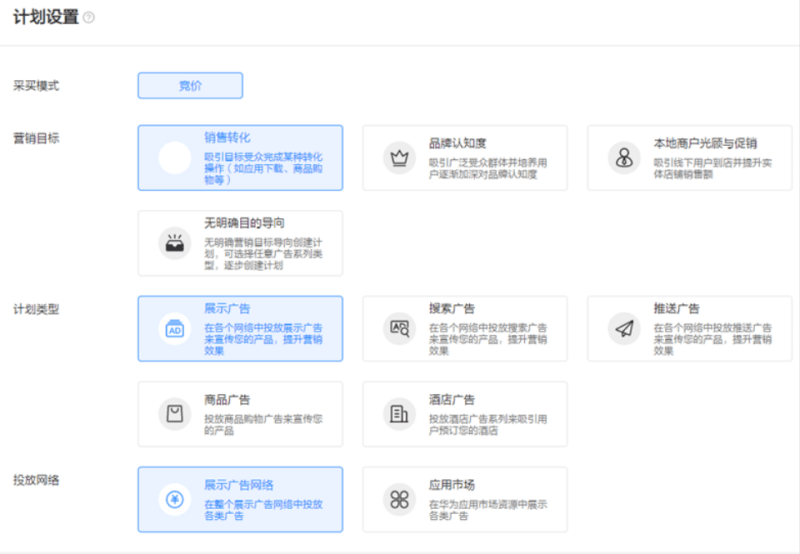Screen dimensions: 800x554
Task: Select the 推送广告 plan type title
Action: 676,308
